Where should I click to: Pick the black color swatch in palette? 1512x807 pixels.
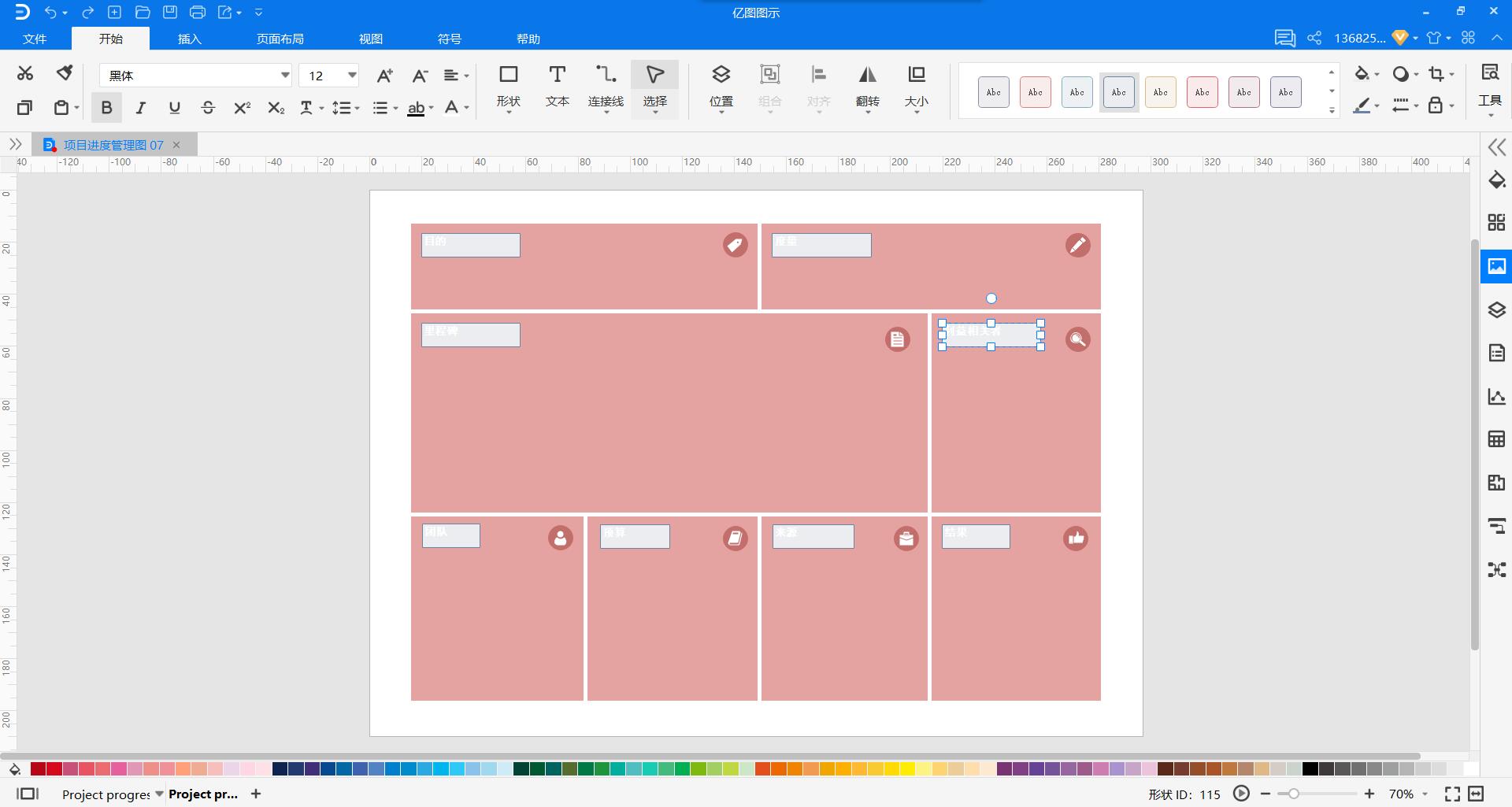point(1310,769)
